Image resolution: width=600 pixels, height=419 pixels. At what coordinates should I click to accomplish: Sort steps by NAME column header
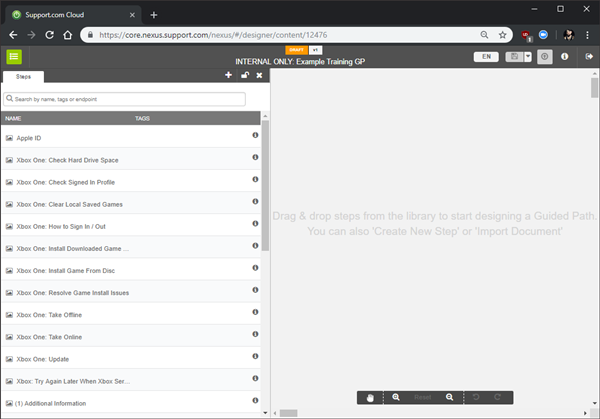click(x=13, y=119)
